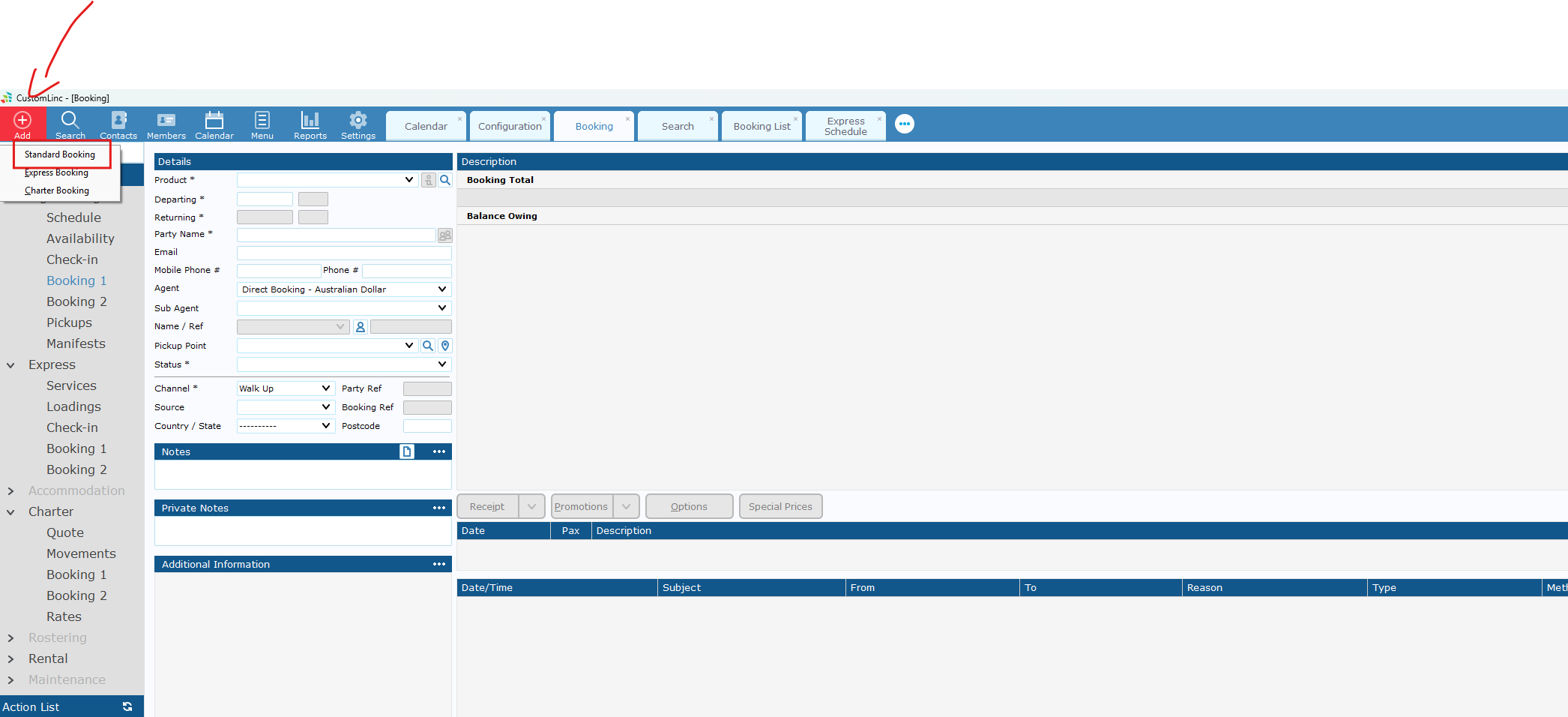This screenshot has height=717, width=1568.
Task: Close the Booking List tab
Action: 796,118
